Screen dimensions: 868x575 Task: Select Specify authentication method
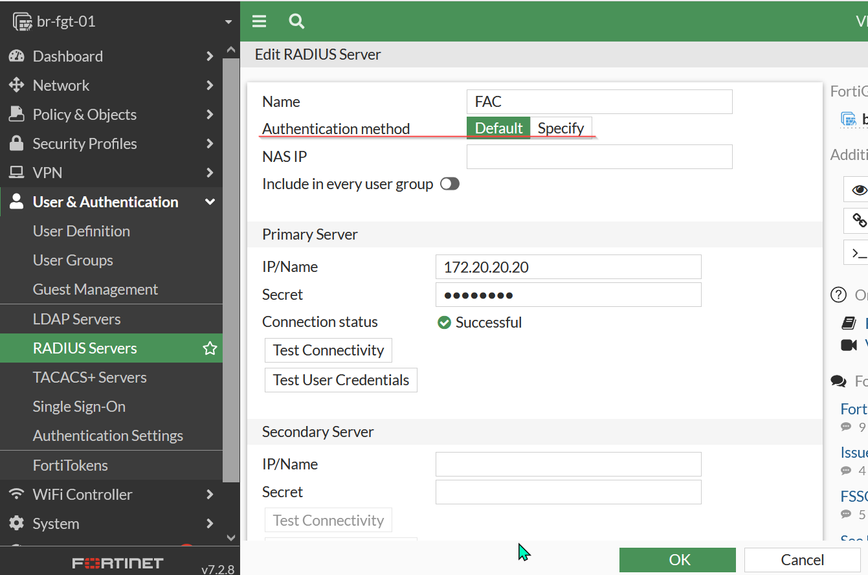tap(560, 128)
